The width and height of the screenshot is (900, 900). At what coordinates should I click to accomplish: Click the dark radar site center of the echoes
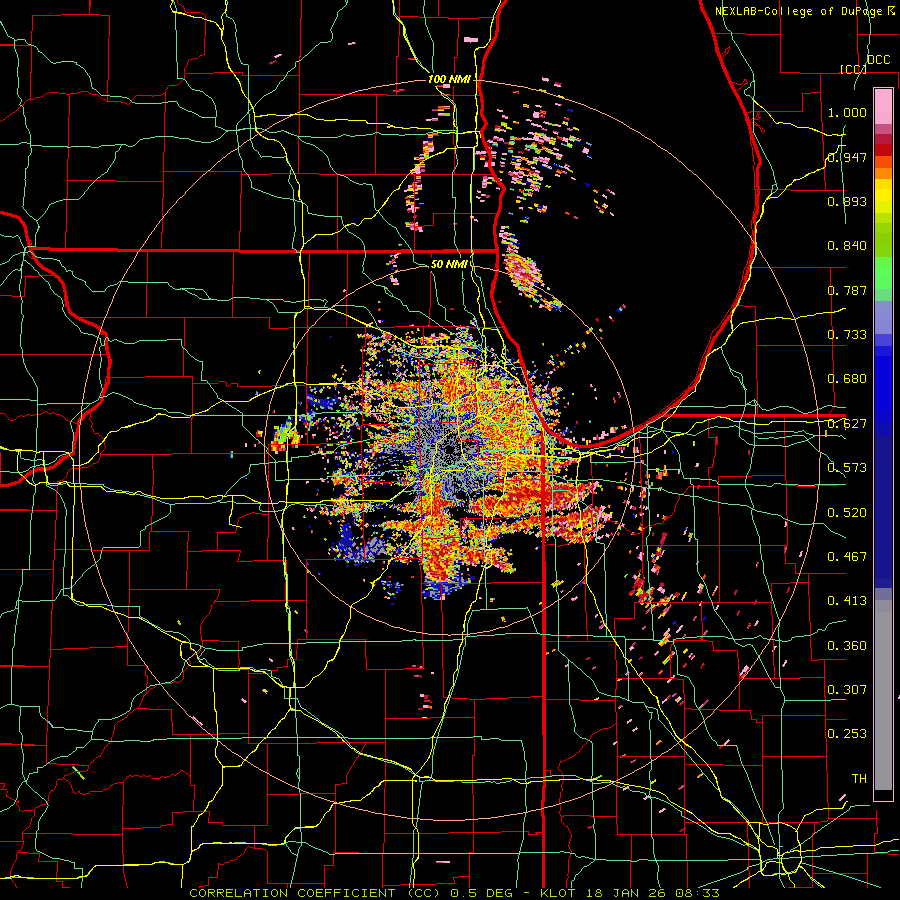(450, 449)
